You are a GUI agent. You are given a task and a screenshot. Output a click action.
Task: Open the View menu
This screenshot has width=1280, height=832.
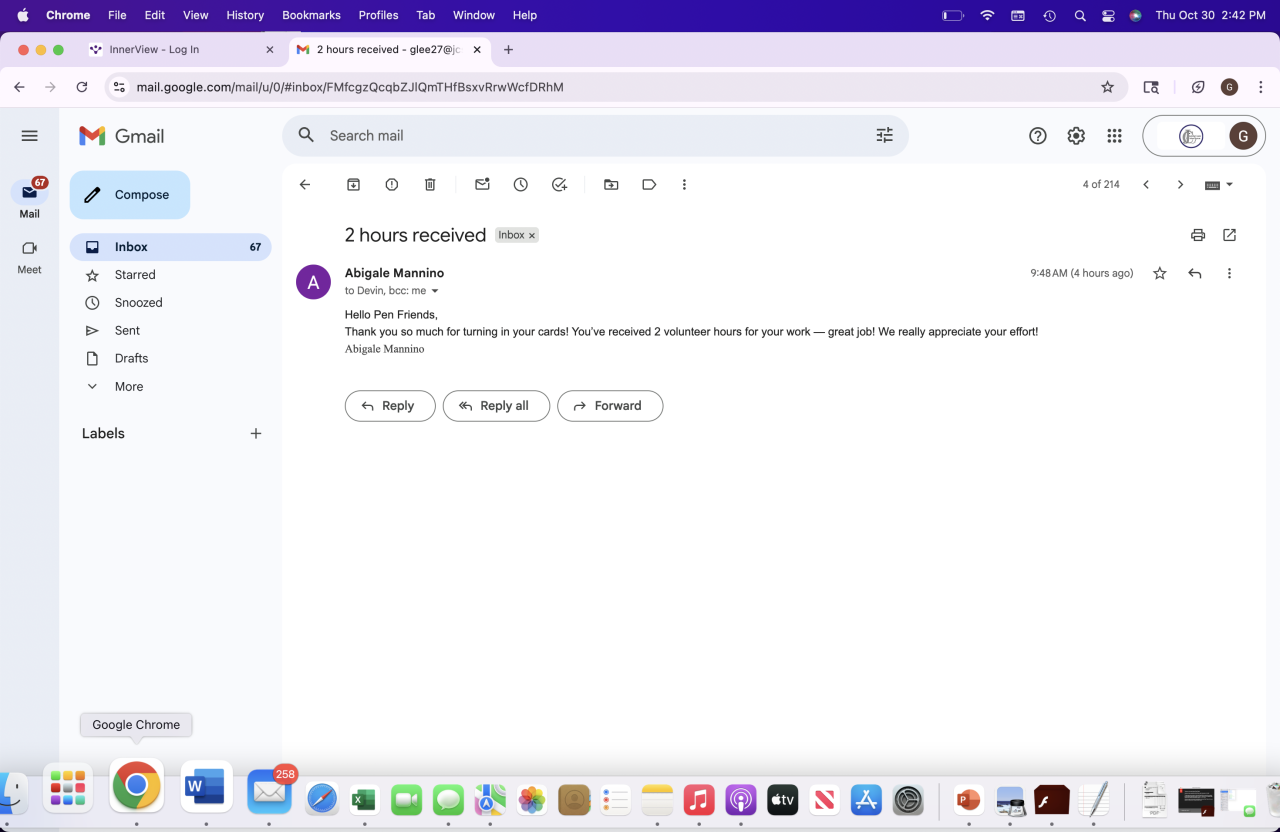(x=196, y=15)
